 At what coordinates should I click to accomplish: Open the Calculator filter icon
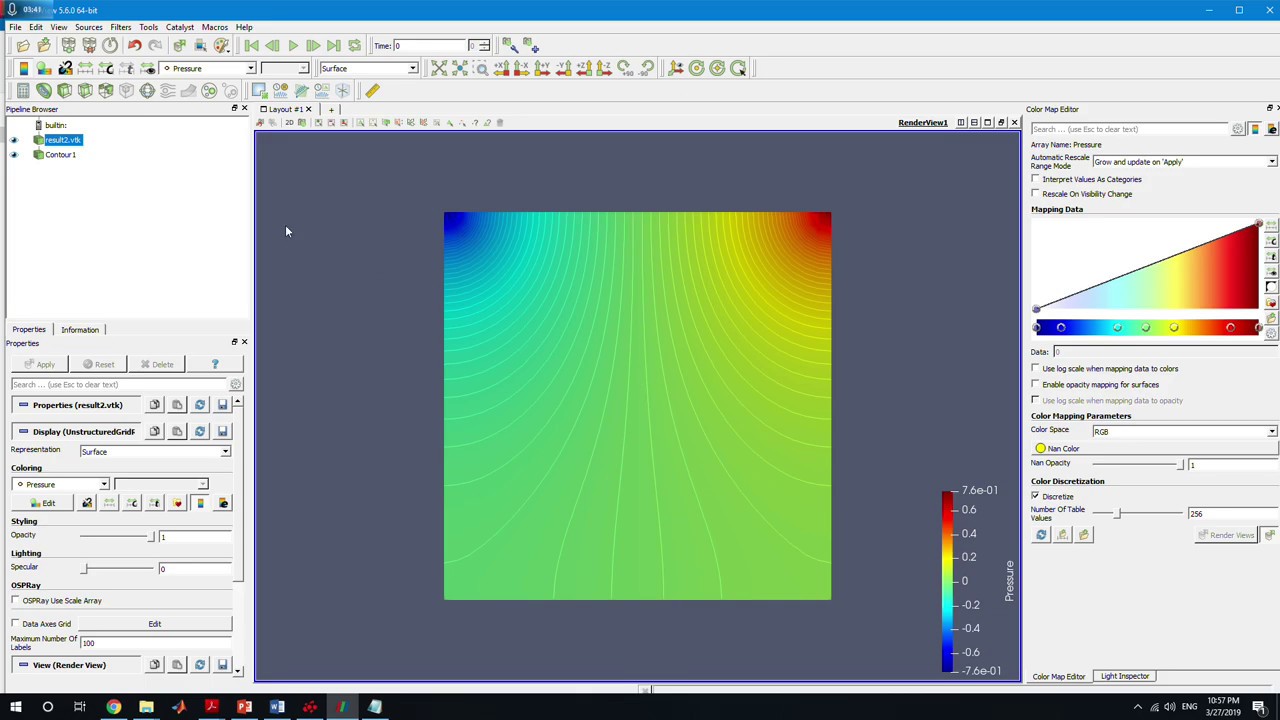click(23, 90)
